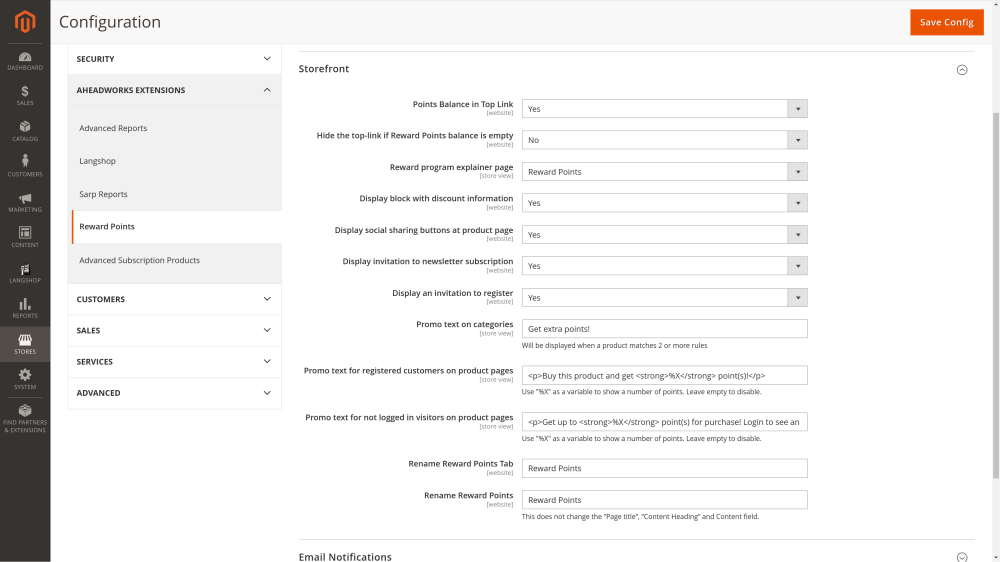
Task: Expand the Security config group
Action: [174, 59]
